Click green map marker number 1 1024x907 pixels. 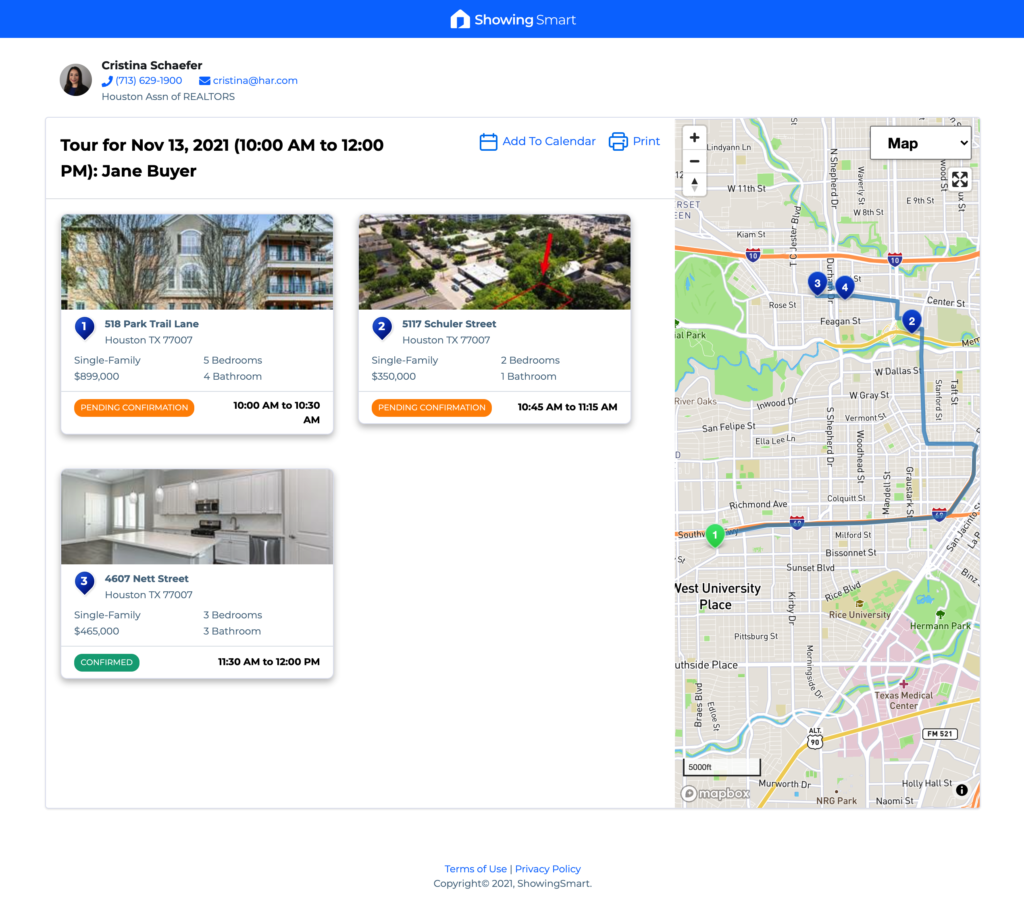(x=714, y=535)
